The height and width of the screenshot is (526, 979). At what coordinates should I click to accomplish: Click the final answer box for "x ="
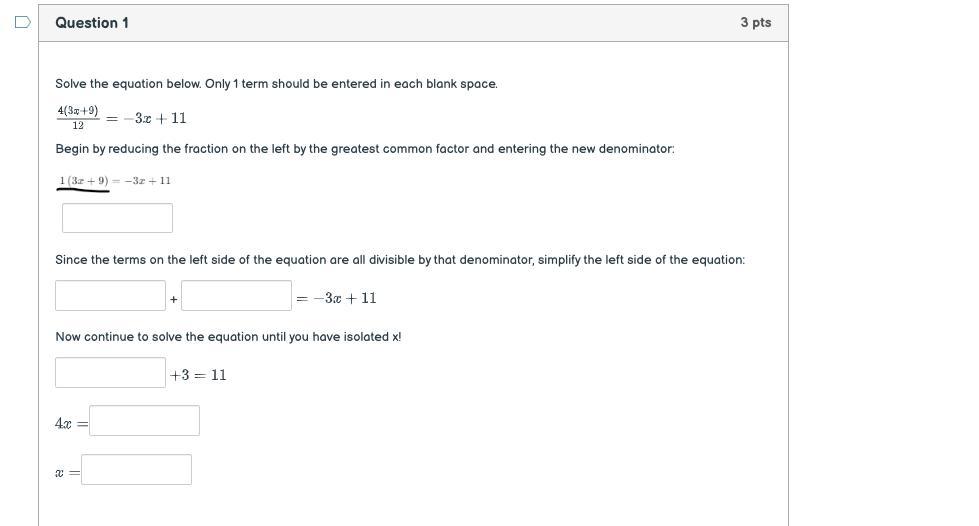point(136,470)
